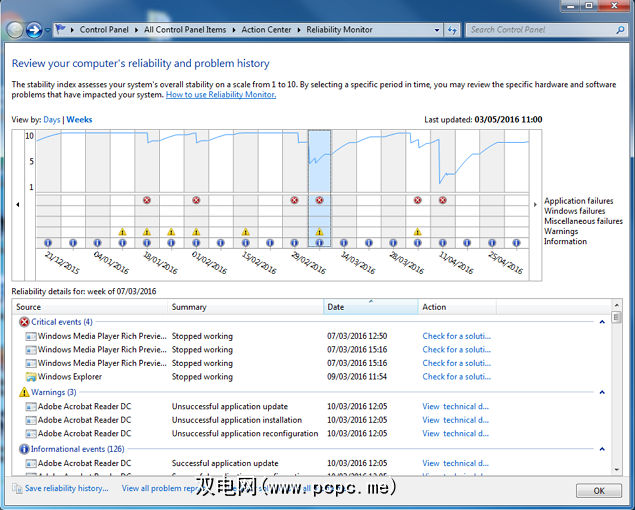Open Action Center in the breadcrumb path

[266, 30]
